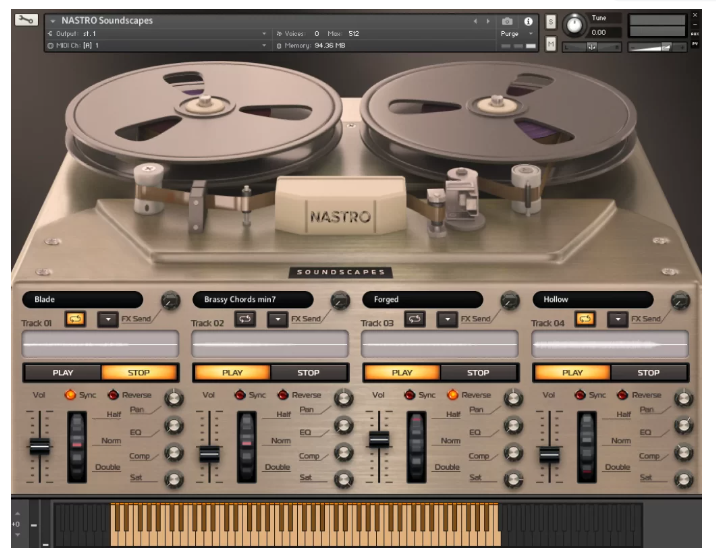Click Track 04 FX Send knob
Image resolution: width=716 pixels, height=556 pixels.
680,301
